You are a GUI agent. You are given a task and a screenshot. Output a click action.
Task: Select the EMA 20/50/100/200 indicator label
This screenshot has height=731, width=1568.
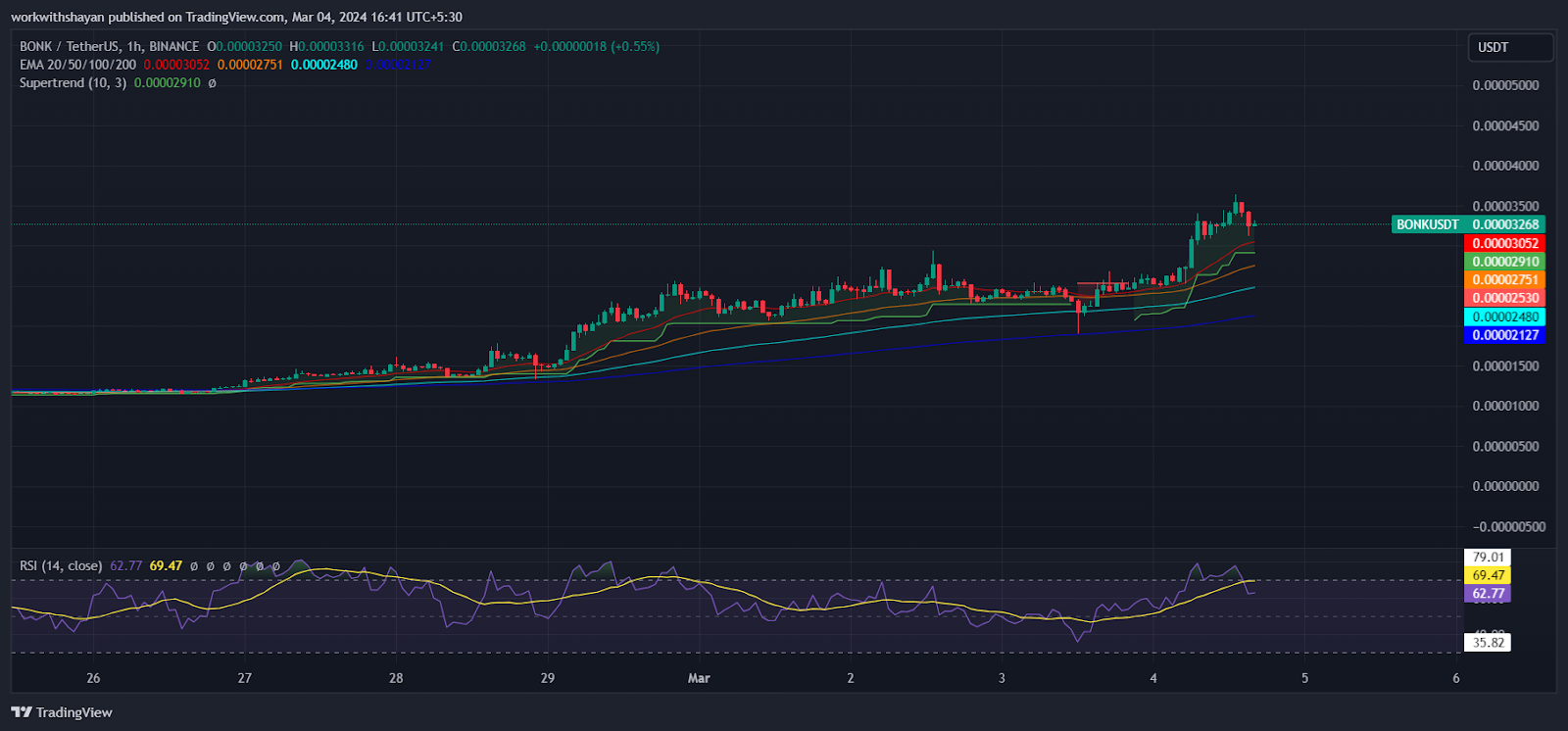(x=77, y=65)
